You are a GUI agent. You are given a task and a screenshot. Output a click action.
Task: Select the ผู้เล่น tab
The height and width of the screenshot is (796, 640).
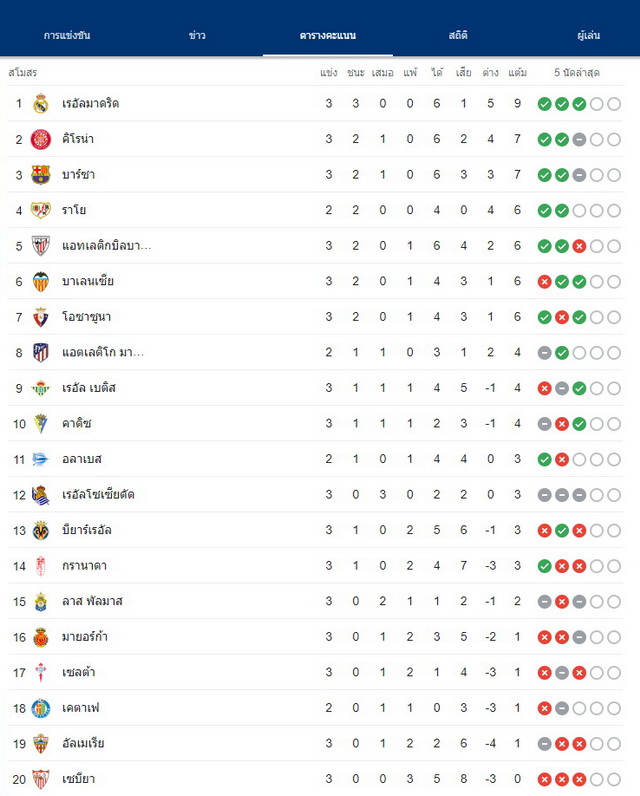[x=588, y=35]
